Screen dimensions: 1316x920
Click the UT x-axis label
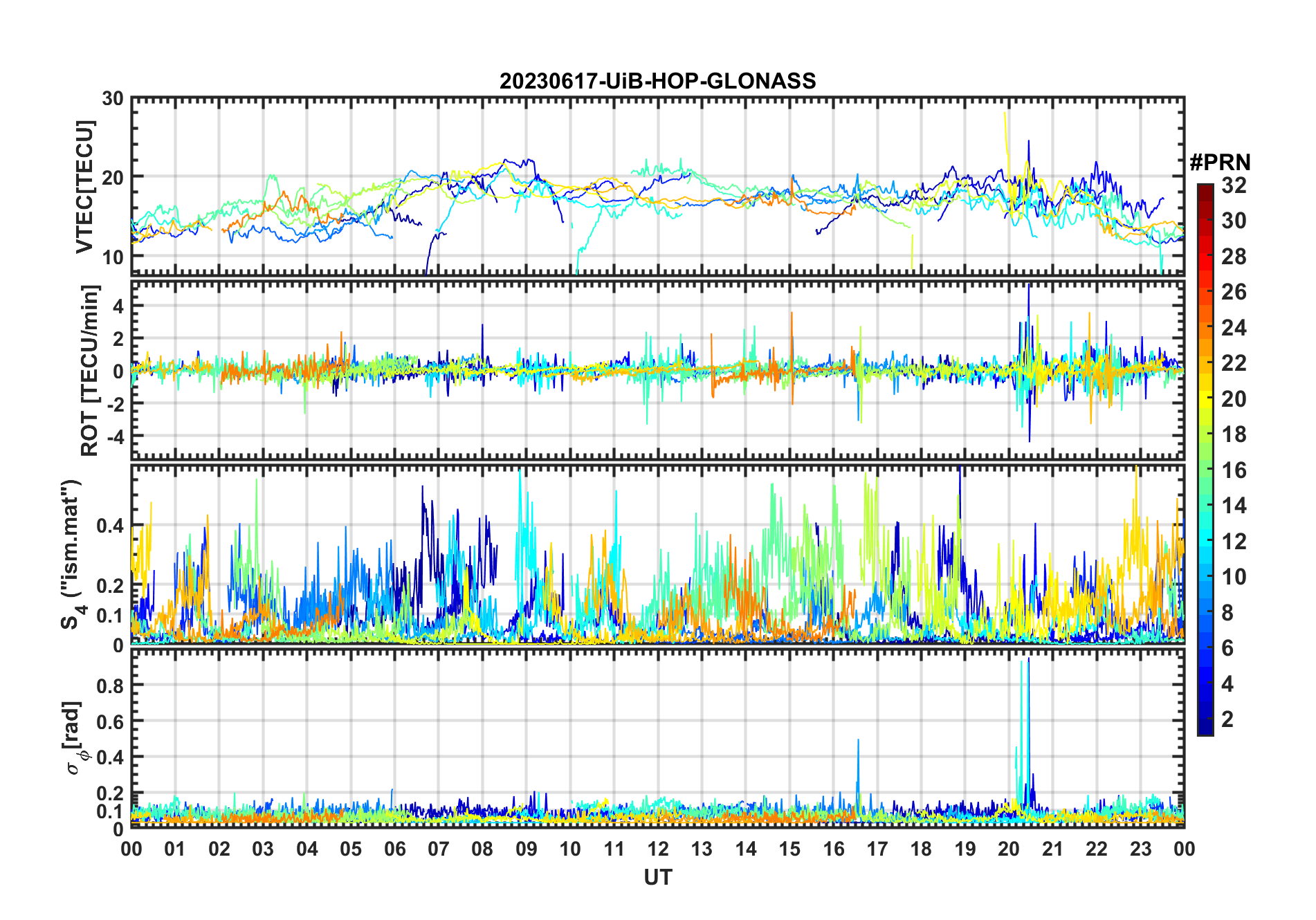(x=657, y=878)
